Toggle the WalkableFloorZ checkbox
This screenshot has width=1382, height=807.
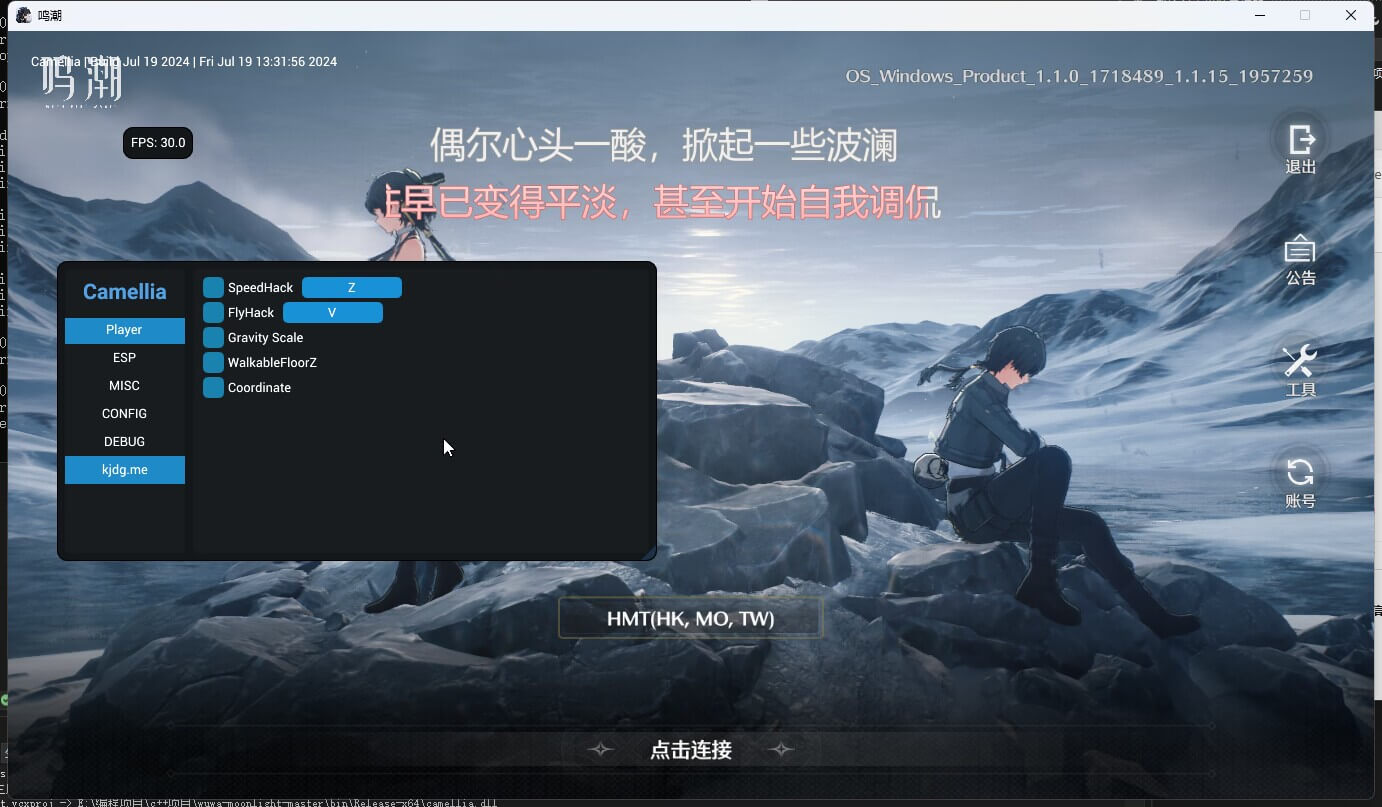click(213, 363)
